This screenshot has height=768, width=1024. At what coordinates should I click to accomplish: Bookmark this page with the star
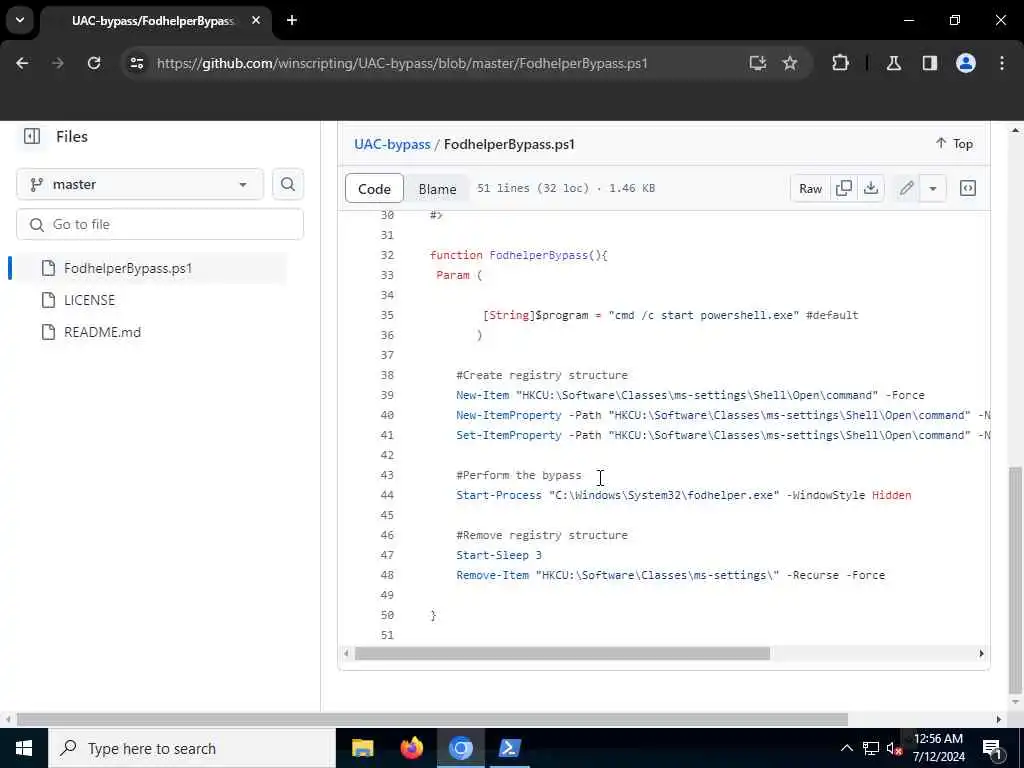coord(790,63)
